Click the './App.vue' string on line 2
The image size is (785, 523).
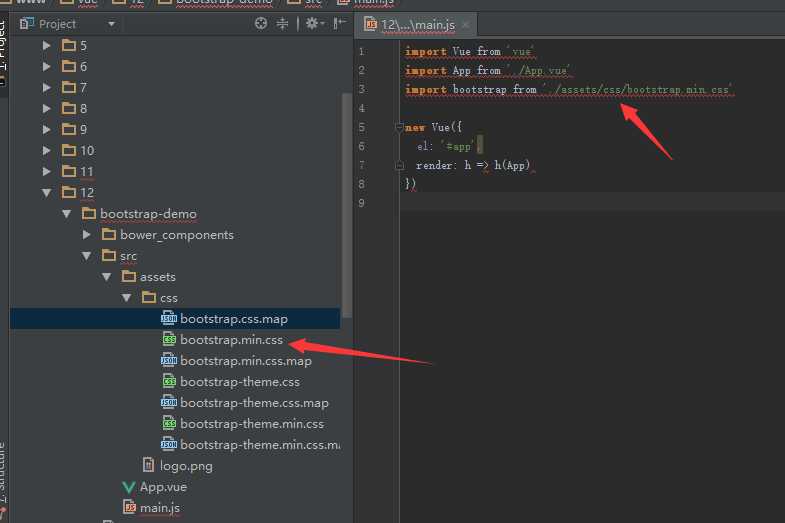[x=539, y=71]
